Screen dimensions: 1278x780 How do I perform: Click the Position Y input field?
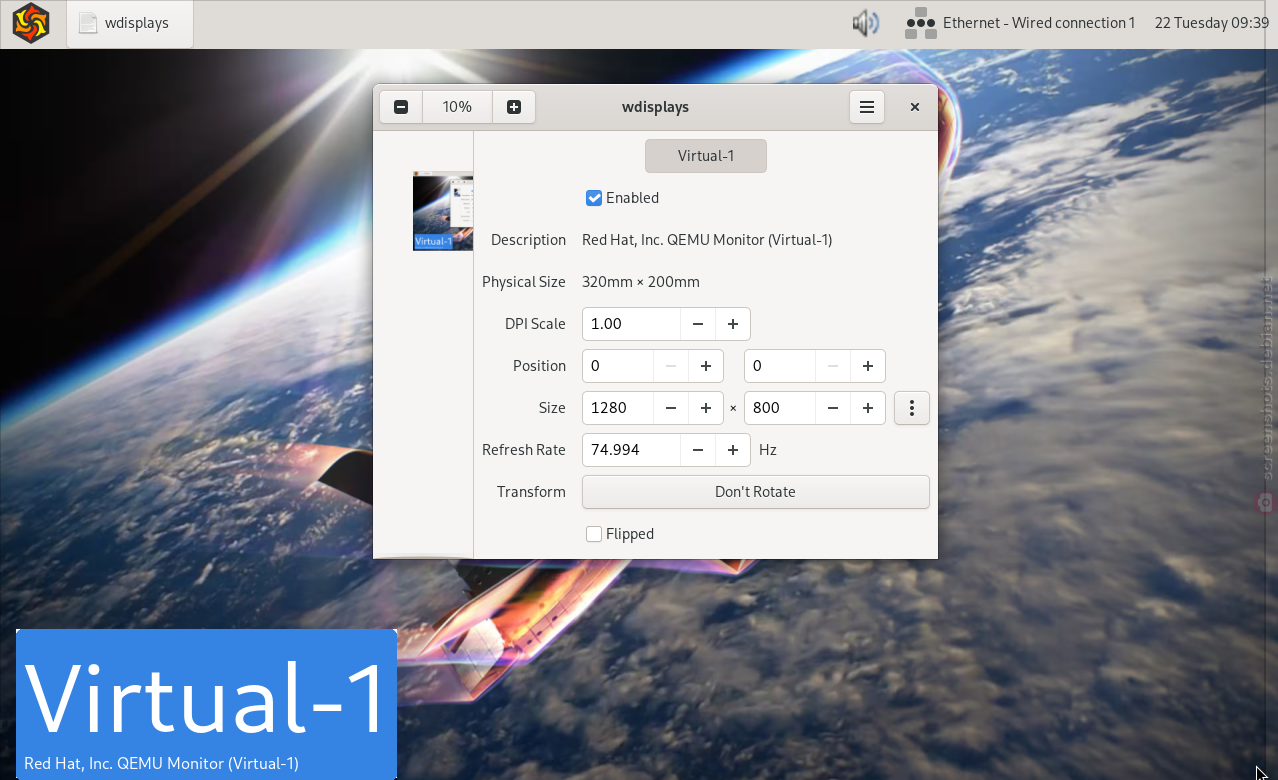[780, 366]
